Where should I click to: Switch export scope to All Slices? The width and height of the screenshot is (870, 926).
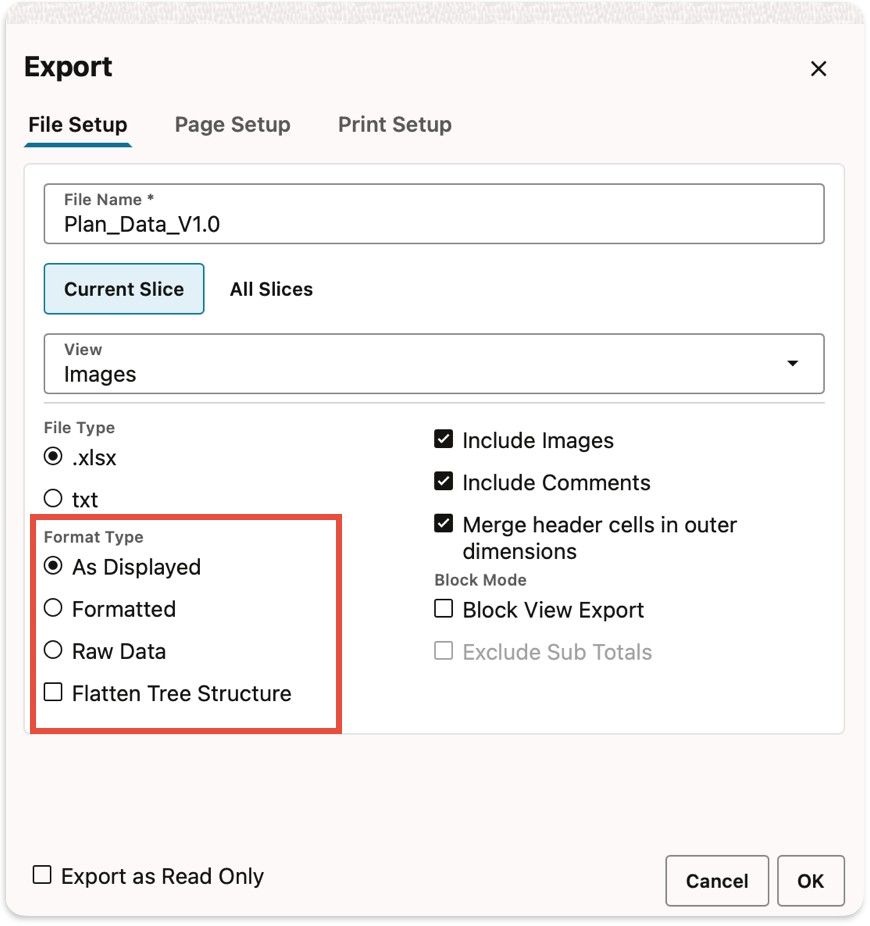271,289
